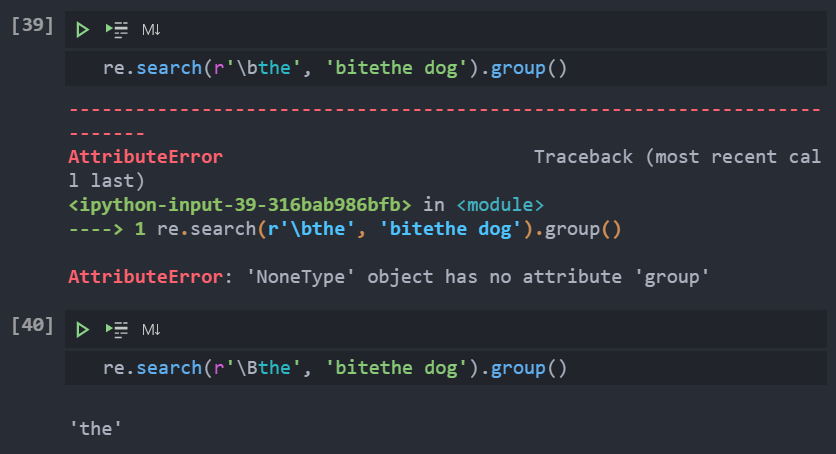Click the Traceback (most recent call last) text
The width and height of the screenshot is (836, 454).
click(677, 157)
